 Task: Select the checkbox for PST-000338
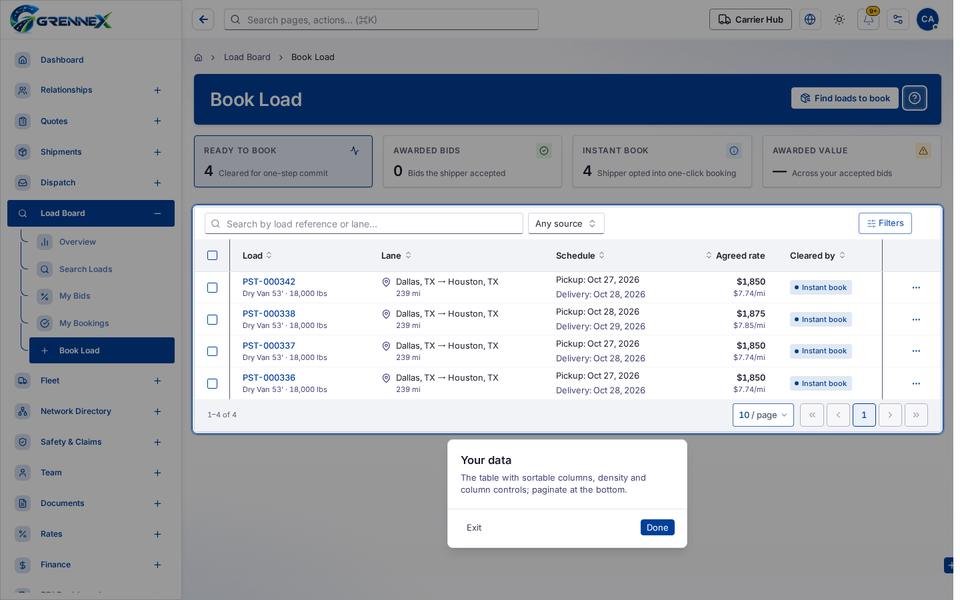(x=212, y=320)
